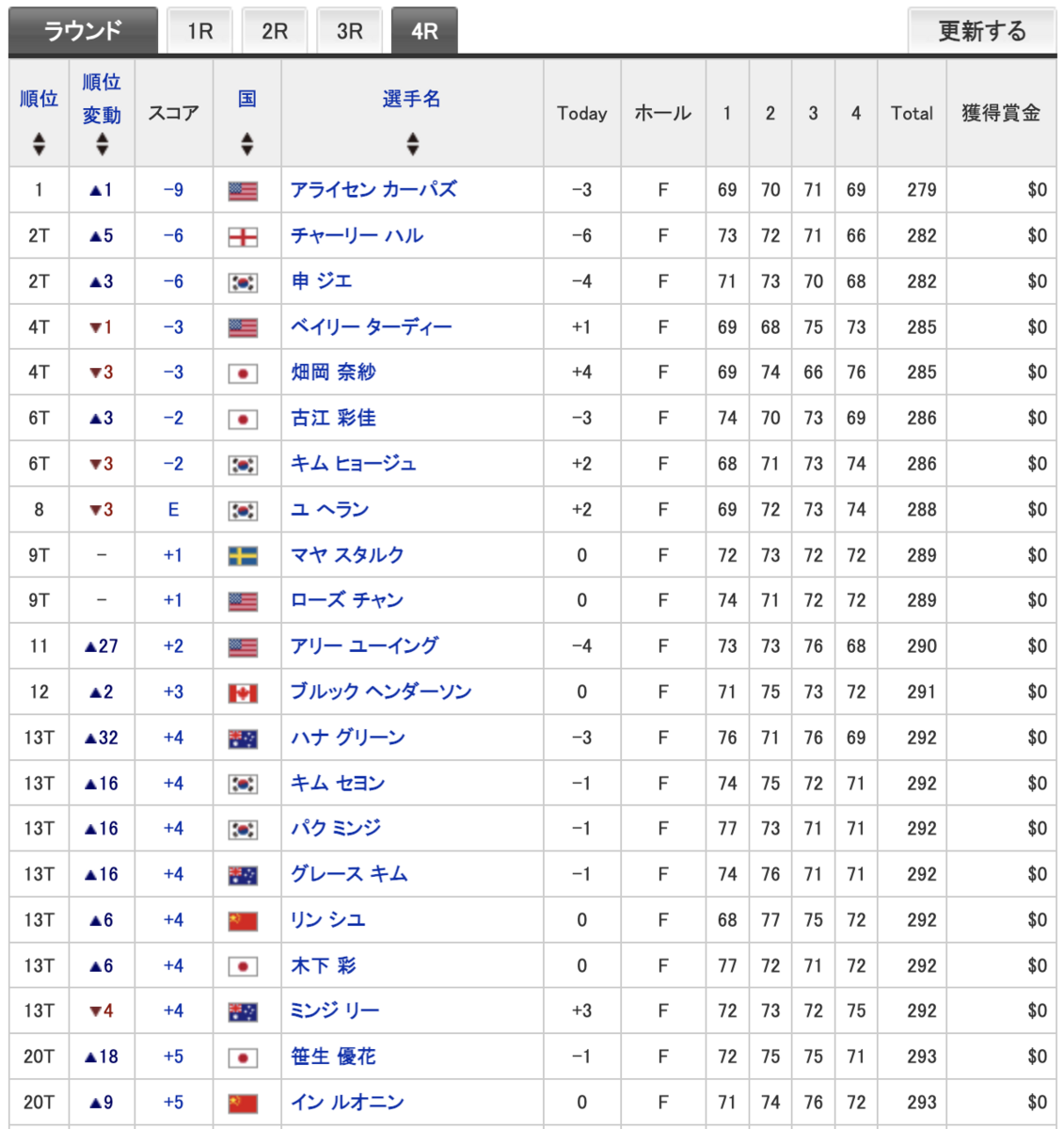Click ▲32 rank change for ハナ グリーン
This screenshot has width=1064, height=1129.
coord(102,738)
